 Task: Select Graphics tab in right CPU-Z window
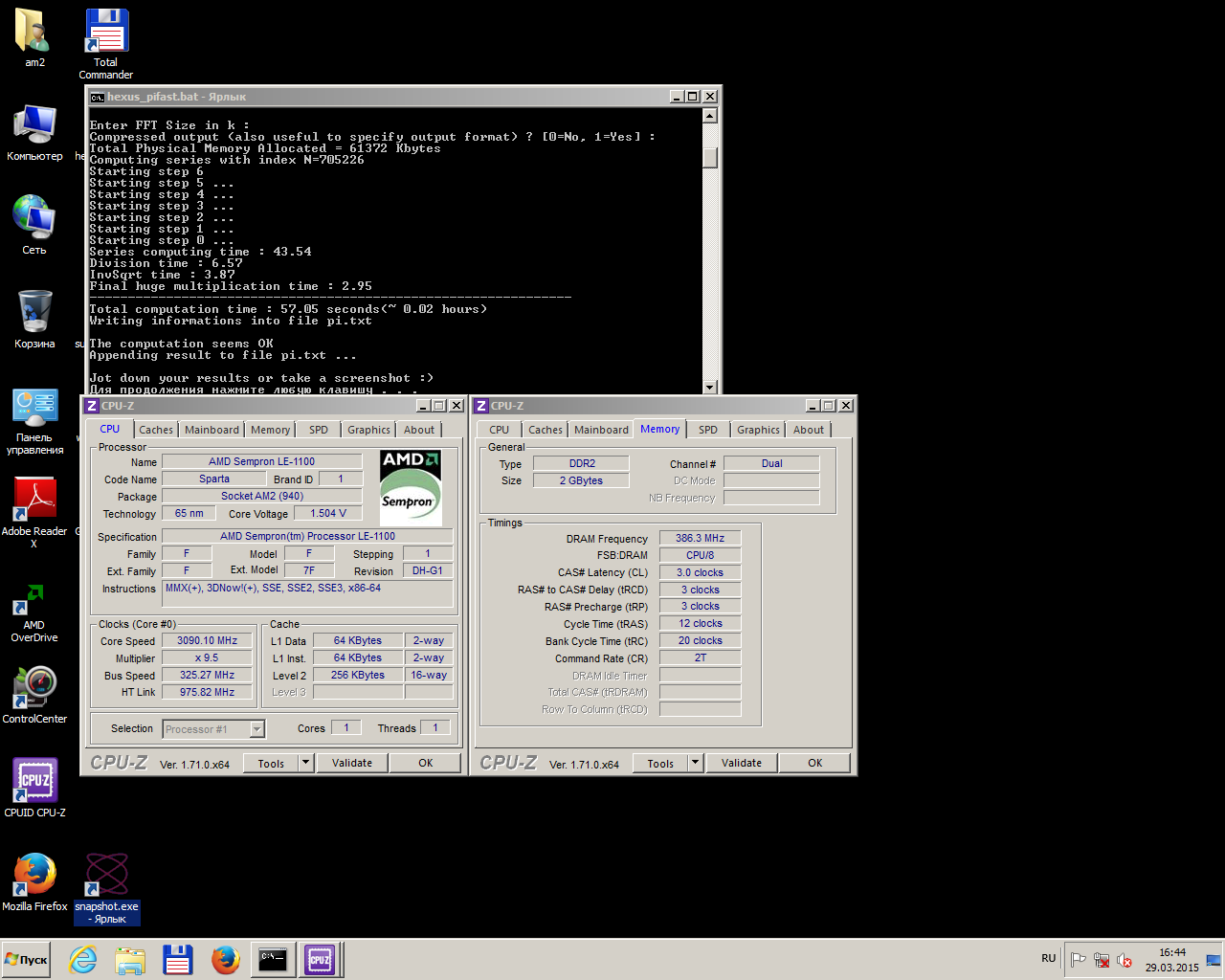(758, 430)
